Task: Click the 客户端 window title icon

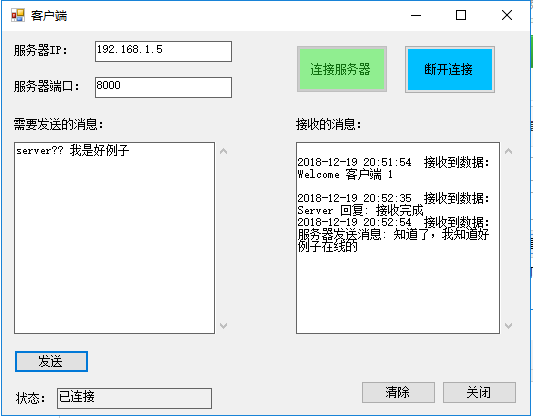Action: [18, 15]
